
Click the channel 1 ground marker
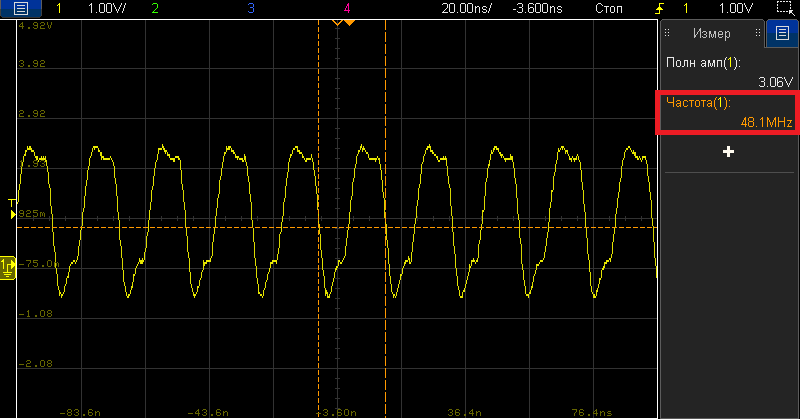coord(7,264)
